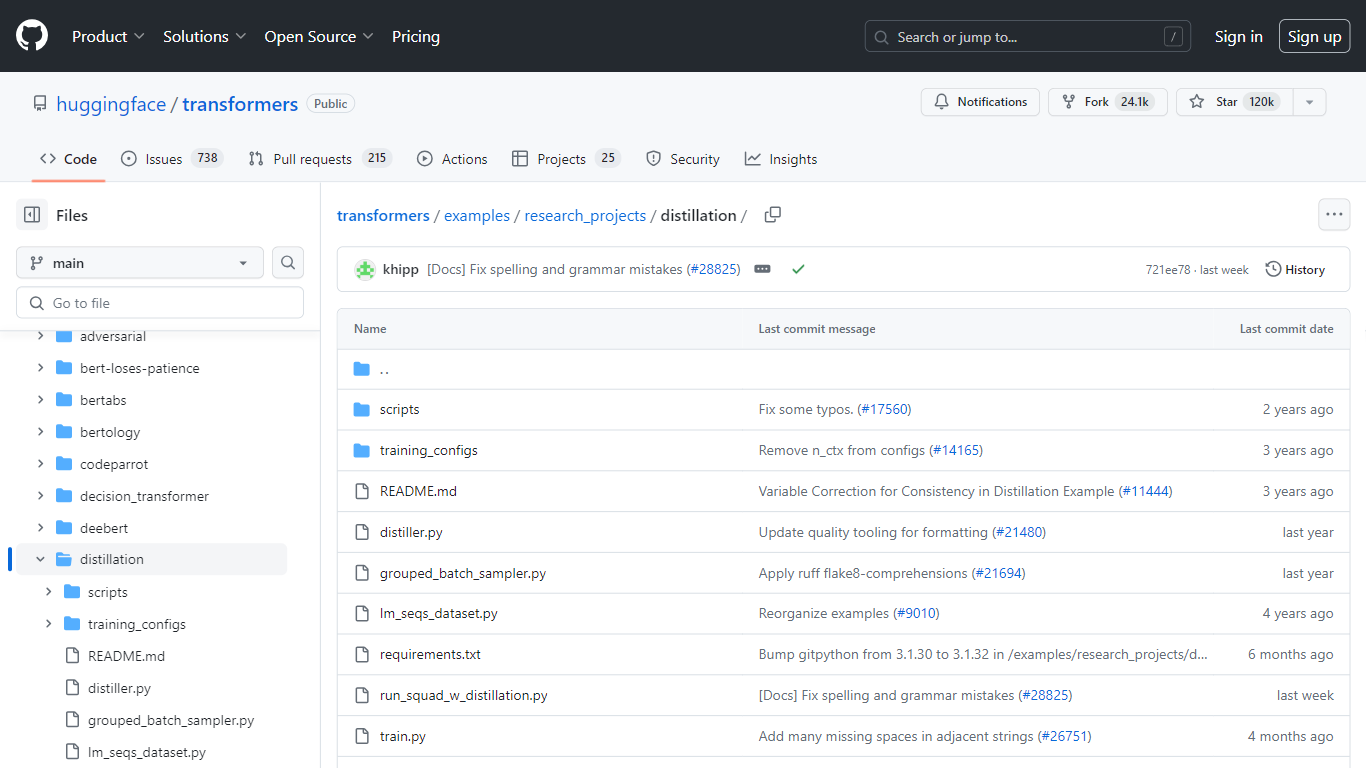
Task: Focus the Go to file input
Action: click(160, 303)
